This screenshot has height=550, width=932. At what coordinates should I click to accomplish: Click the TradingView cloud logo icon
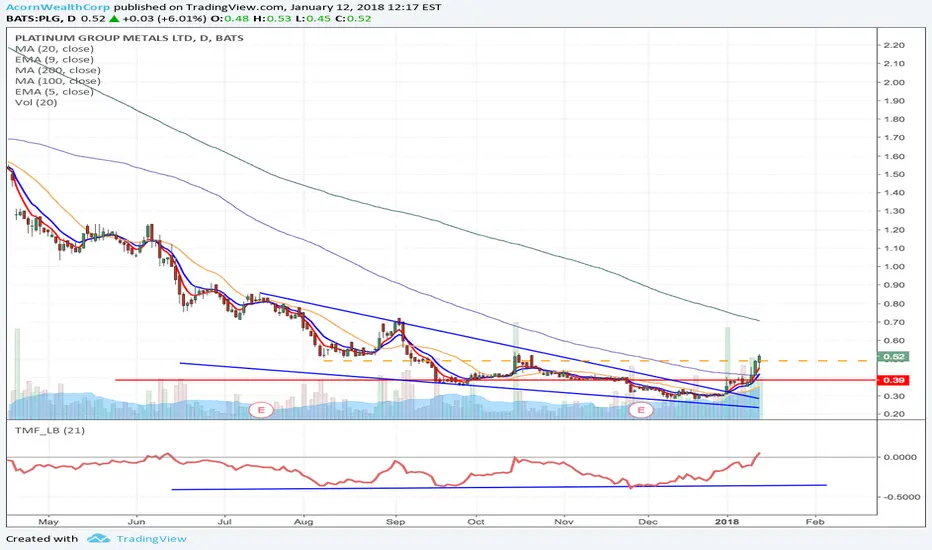pos(98,539)
